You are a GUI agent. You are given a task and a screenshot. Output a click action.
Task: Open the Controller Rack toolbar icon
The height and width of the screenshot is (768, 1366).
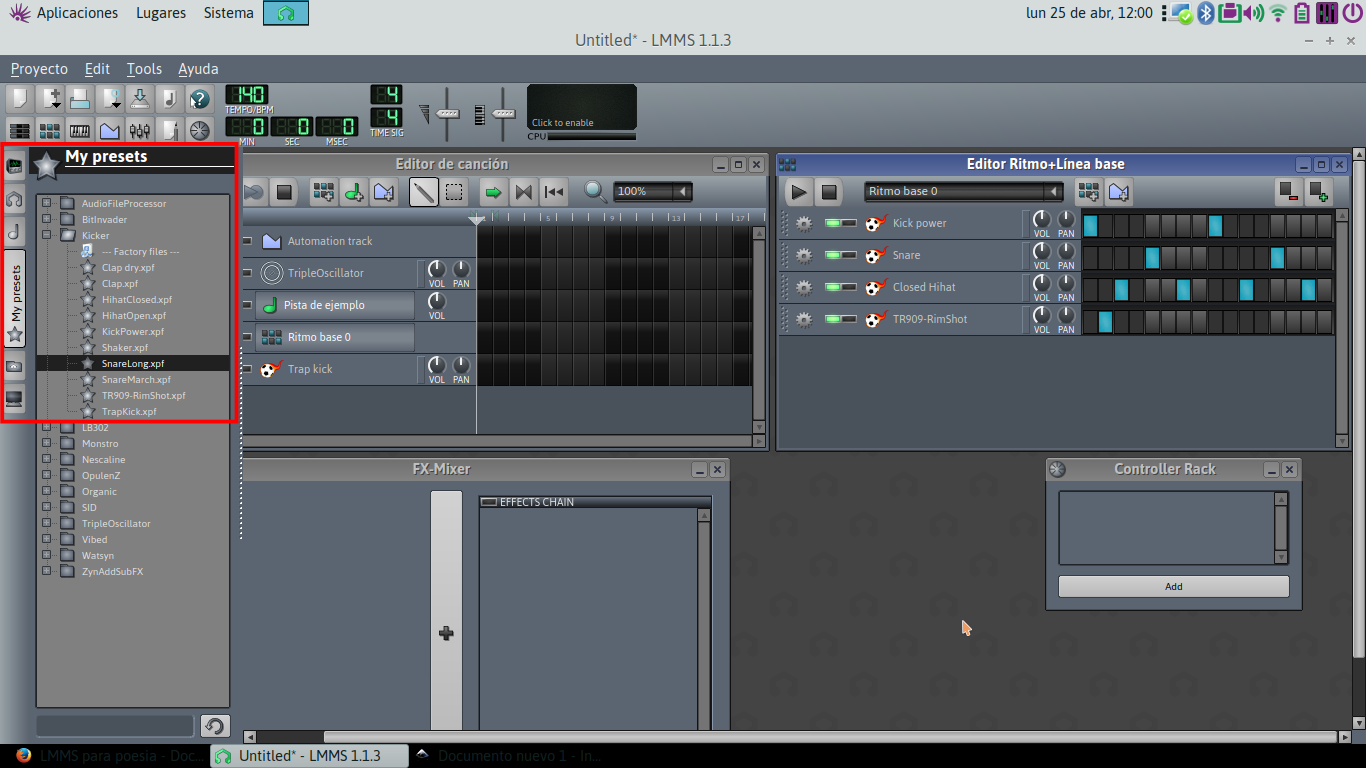[197, 130]
